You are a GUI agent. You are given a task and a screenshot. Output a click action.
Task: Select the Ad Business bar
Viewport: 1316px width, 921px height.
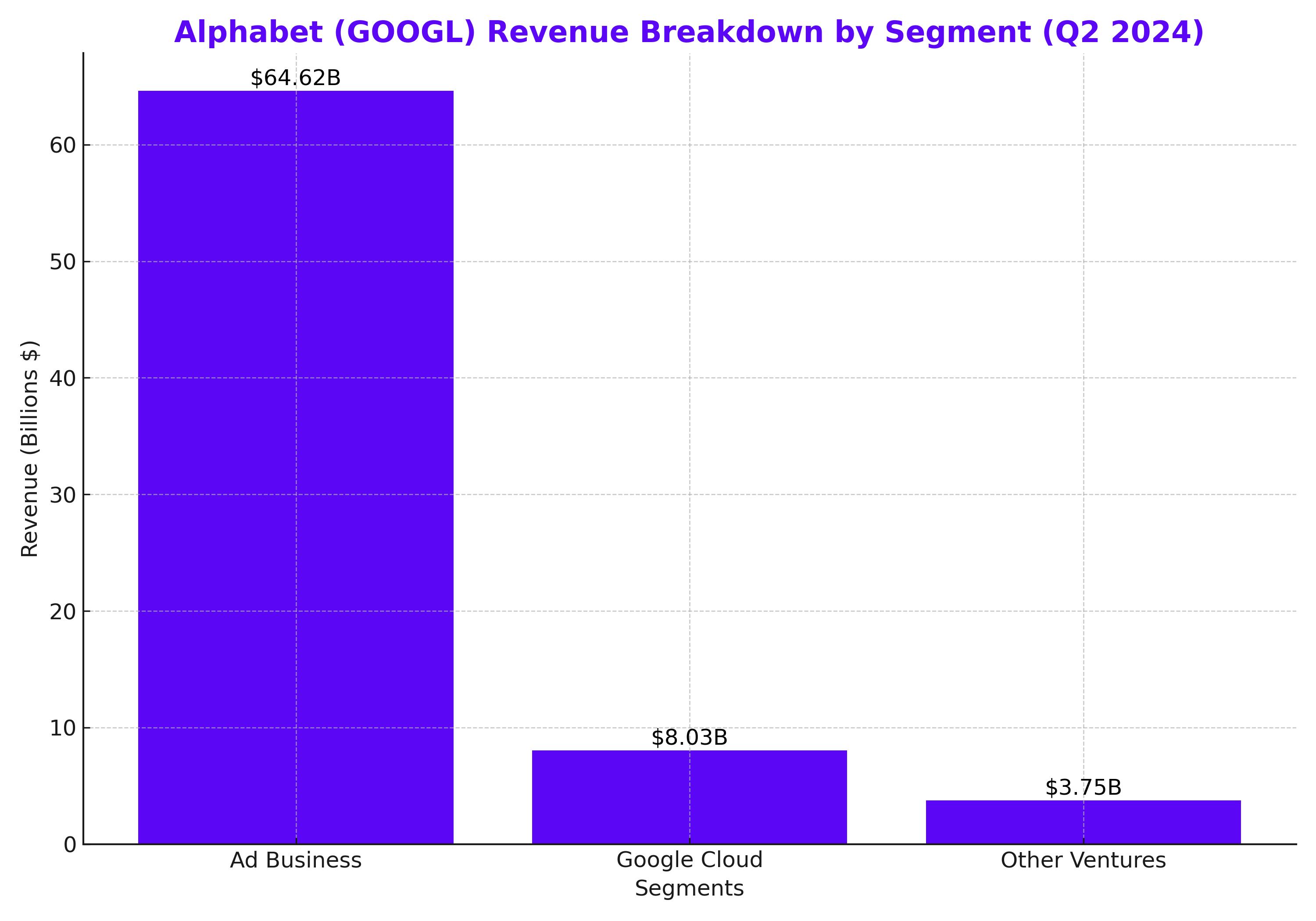[296, 467]
